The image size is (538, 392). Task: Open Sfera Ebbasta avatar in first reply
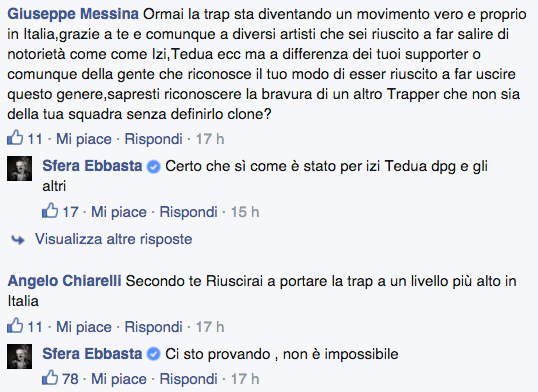coord(20,169)
